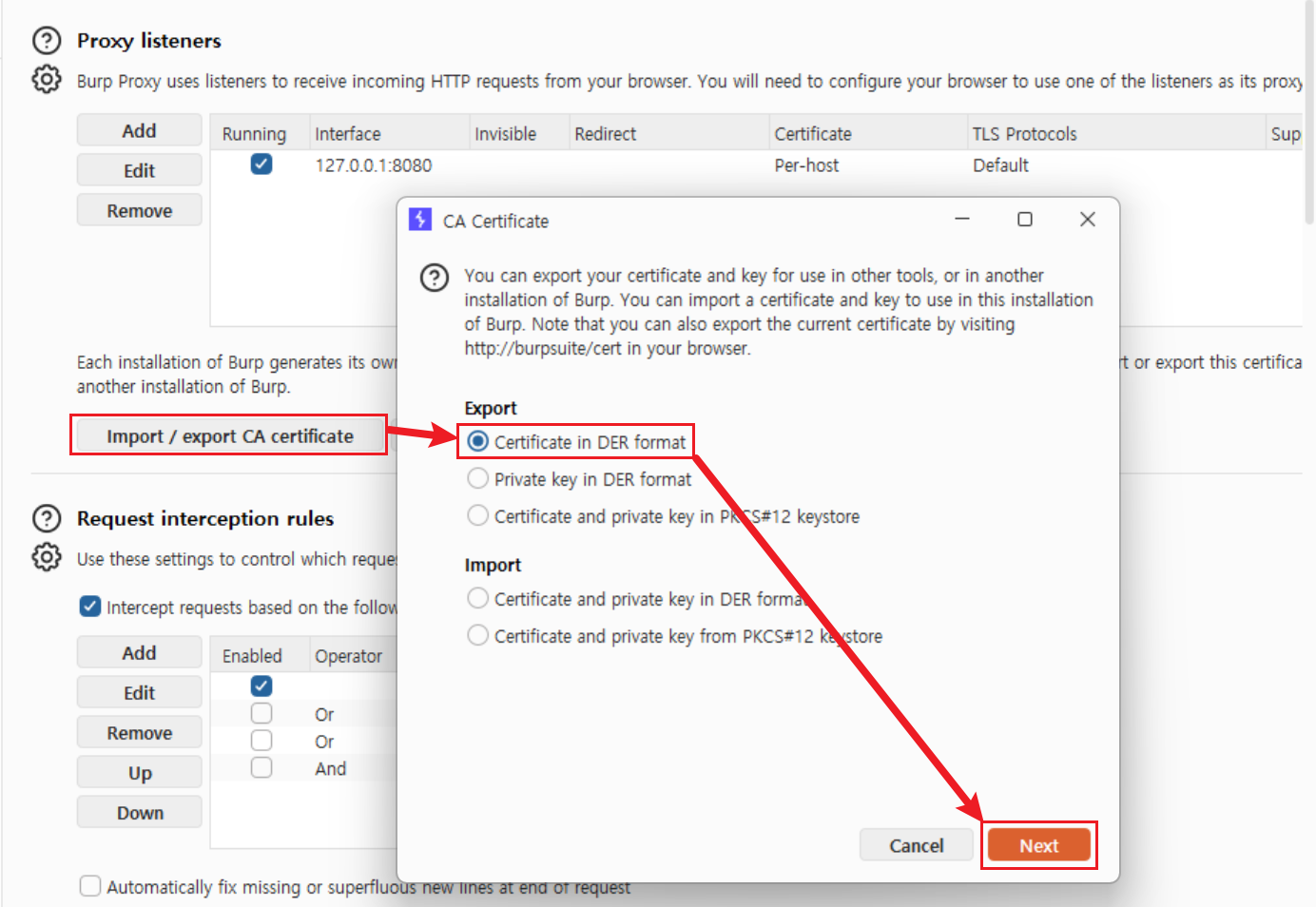
Task: Choose export 'Certificate and private key in PKCS#12 keystore'
Action: point(478,515)
